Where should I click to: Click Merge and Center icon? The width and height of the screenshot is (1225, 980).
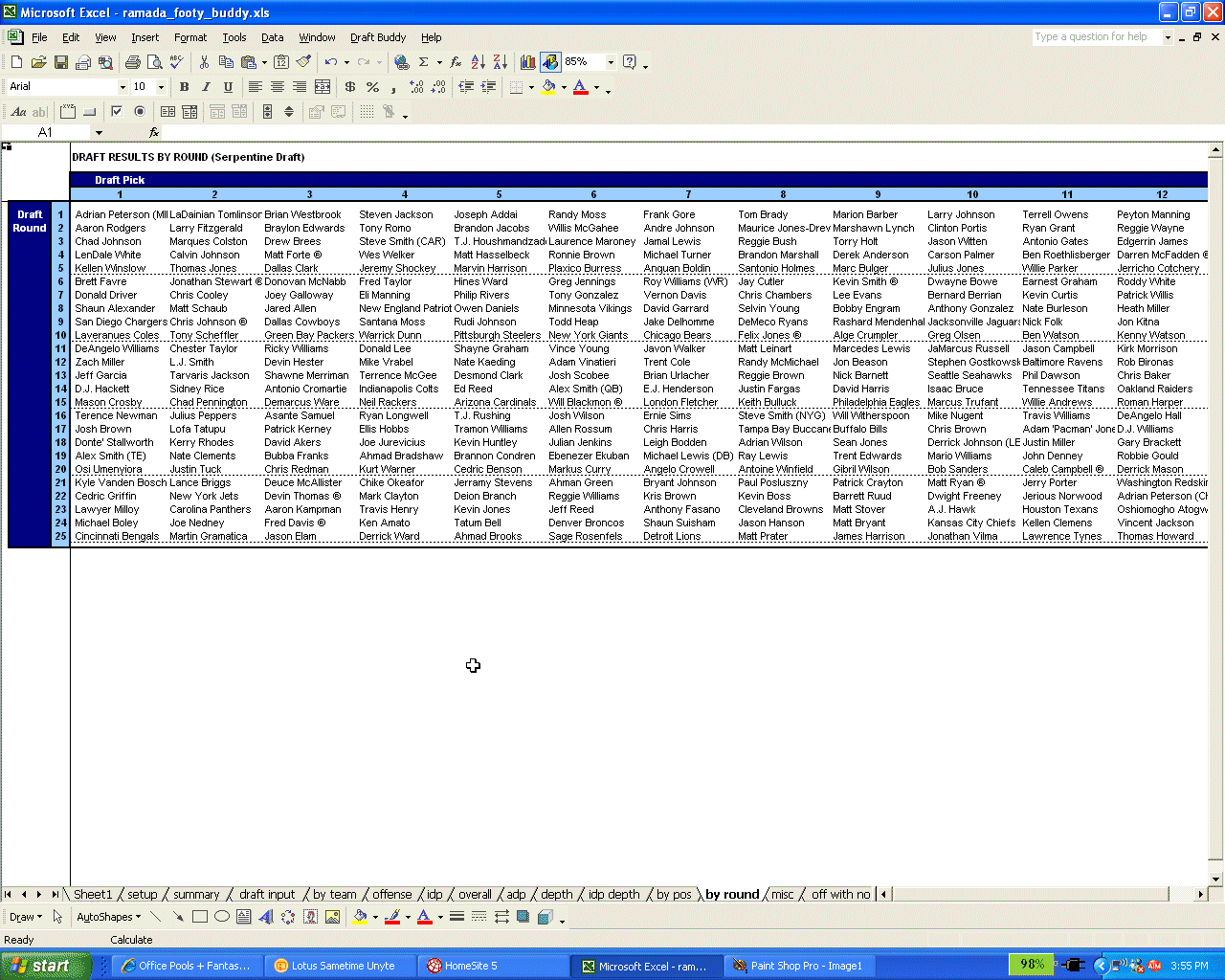click(323, 87)
